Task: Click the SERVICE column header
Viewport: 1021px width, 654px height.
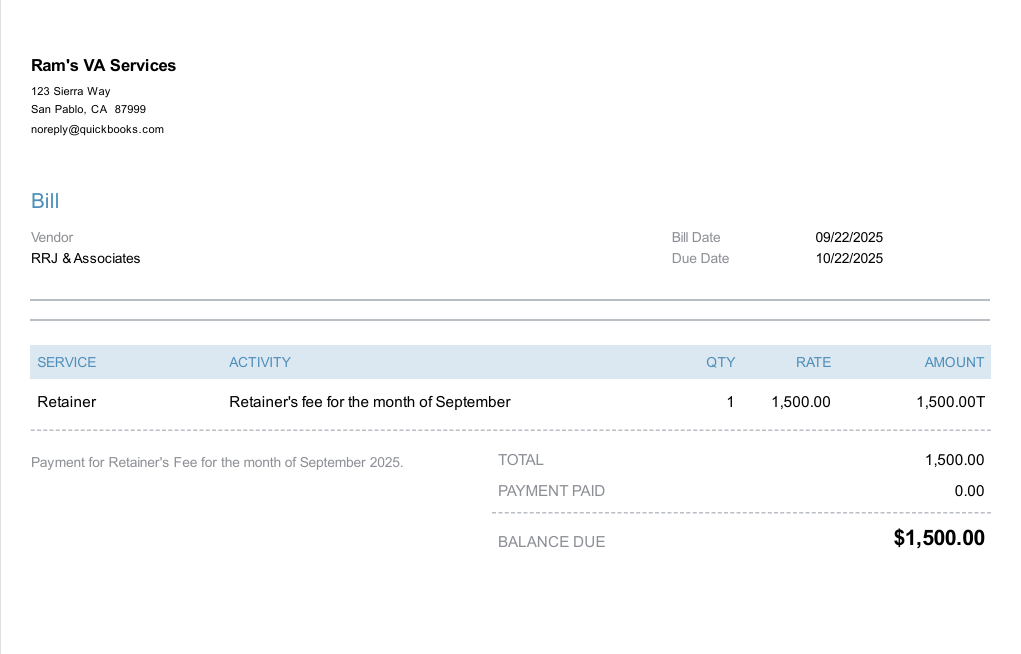Action: 66,362
